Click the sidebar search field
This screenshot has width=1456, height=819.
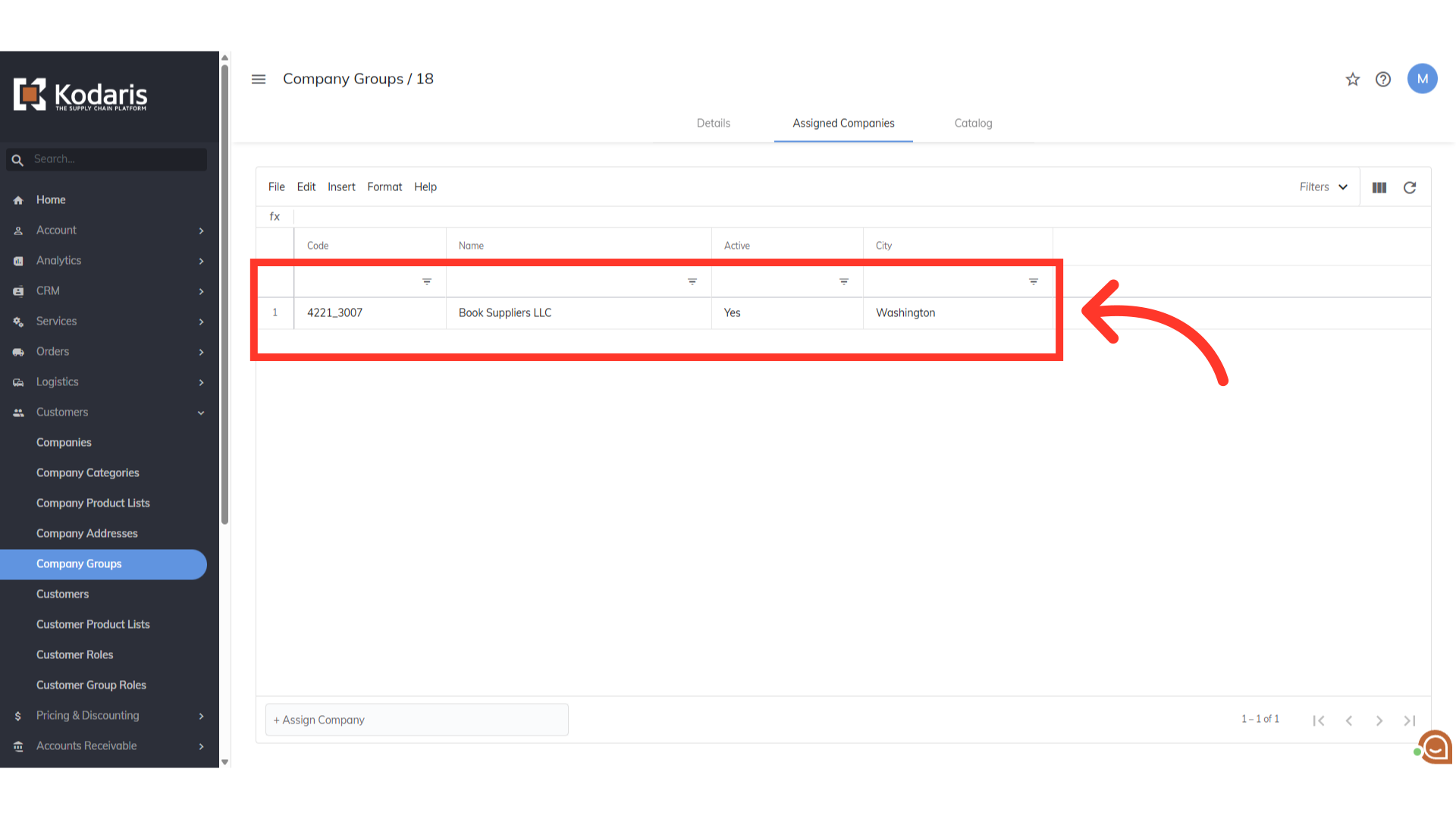(x=114, y=159)
